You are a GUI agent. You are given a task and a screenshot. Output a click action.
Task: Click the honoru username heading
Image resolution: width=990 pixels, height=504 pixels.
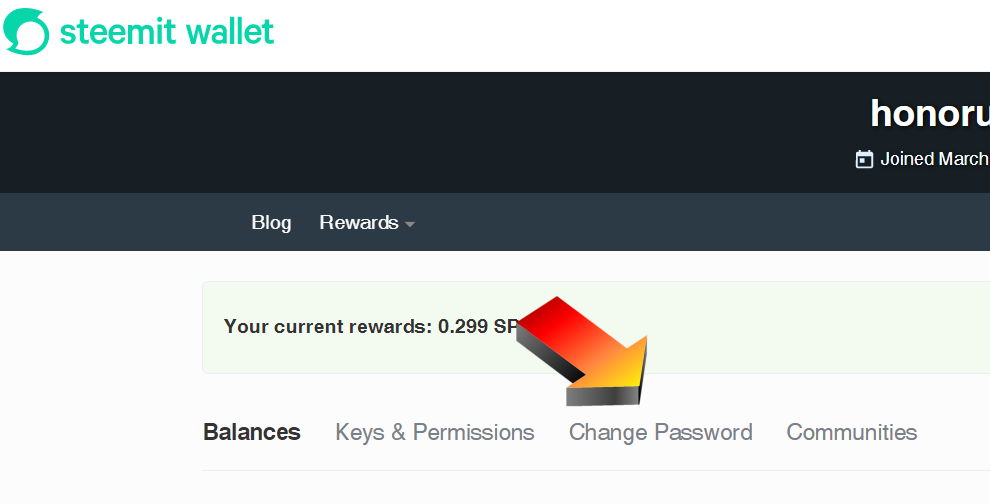pos(930,114)
